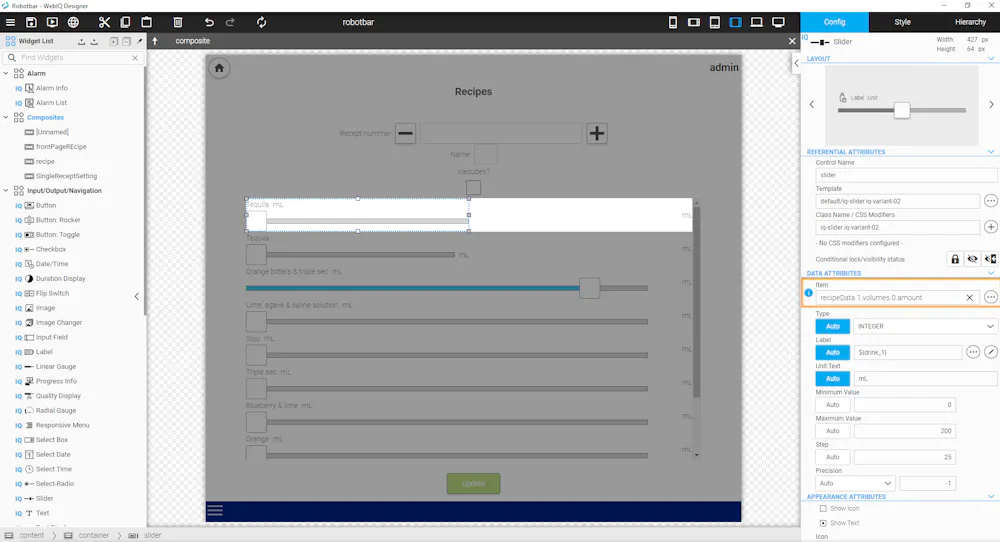Go up one level with the arrow icon
The height and width of the screenshot is (542, 1000).
[x=154, y=41]
